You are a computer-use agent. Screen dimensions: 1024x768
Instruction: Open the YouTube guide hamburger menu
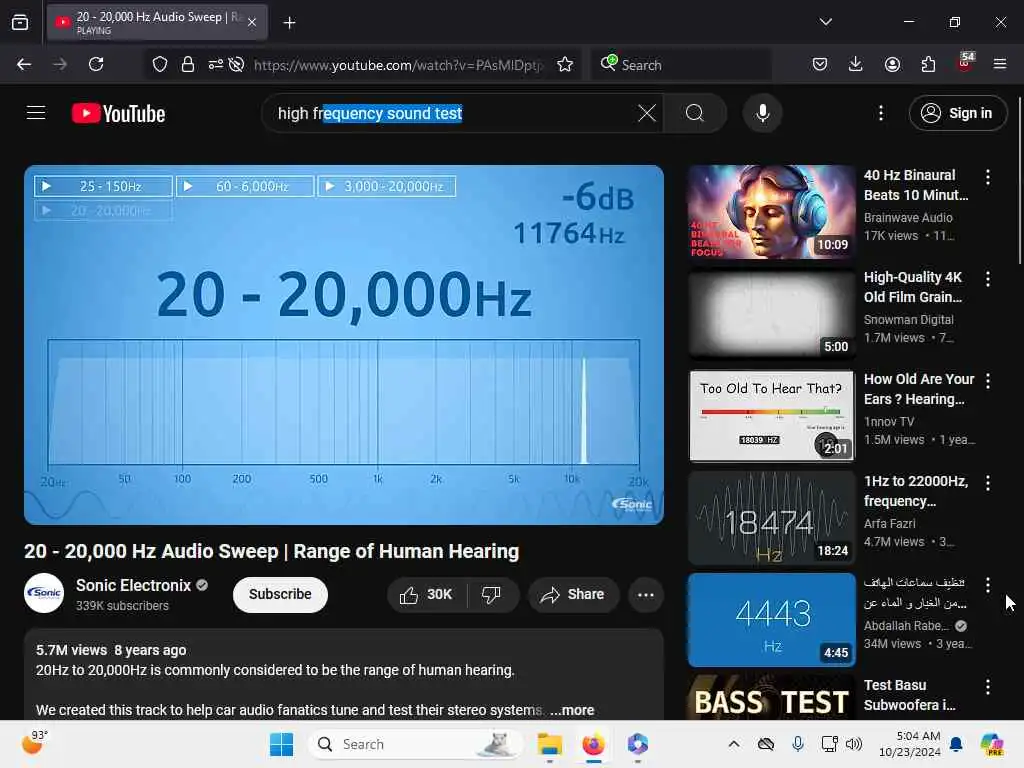(36, 113)
